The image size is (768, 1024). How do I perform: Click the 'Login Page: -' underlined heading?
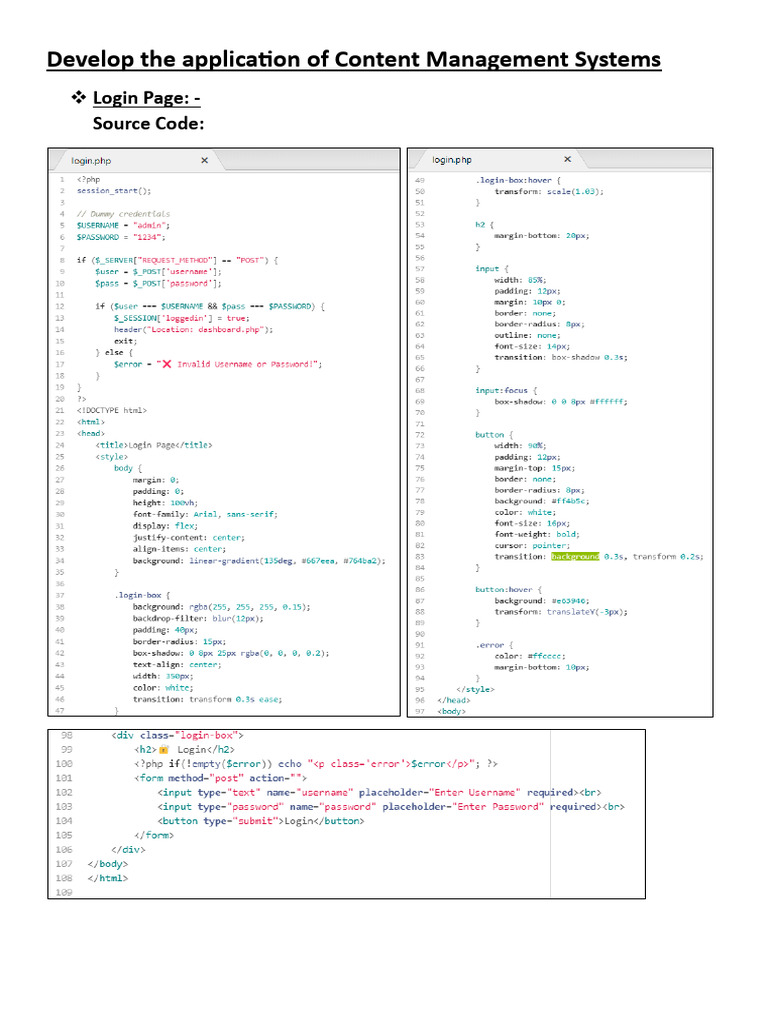coord(146,98)
